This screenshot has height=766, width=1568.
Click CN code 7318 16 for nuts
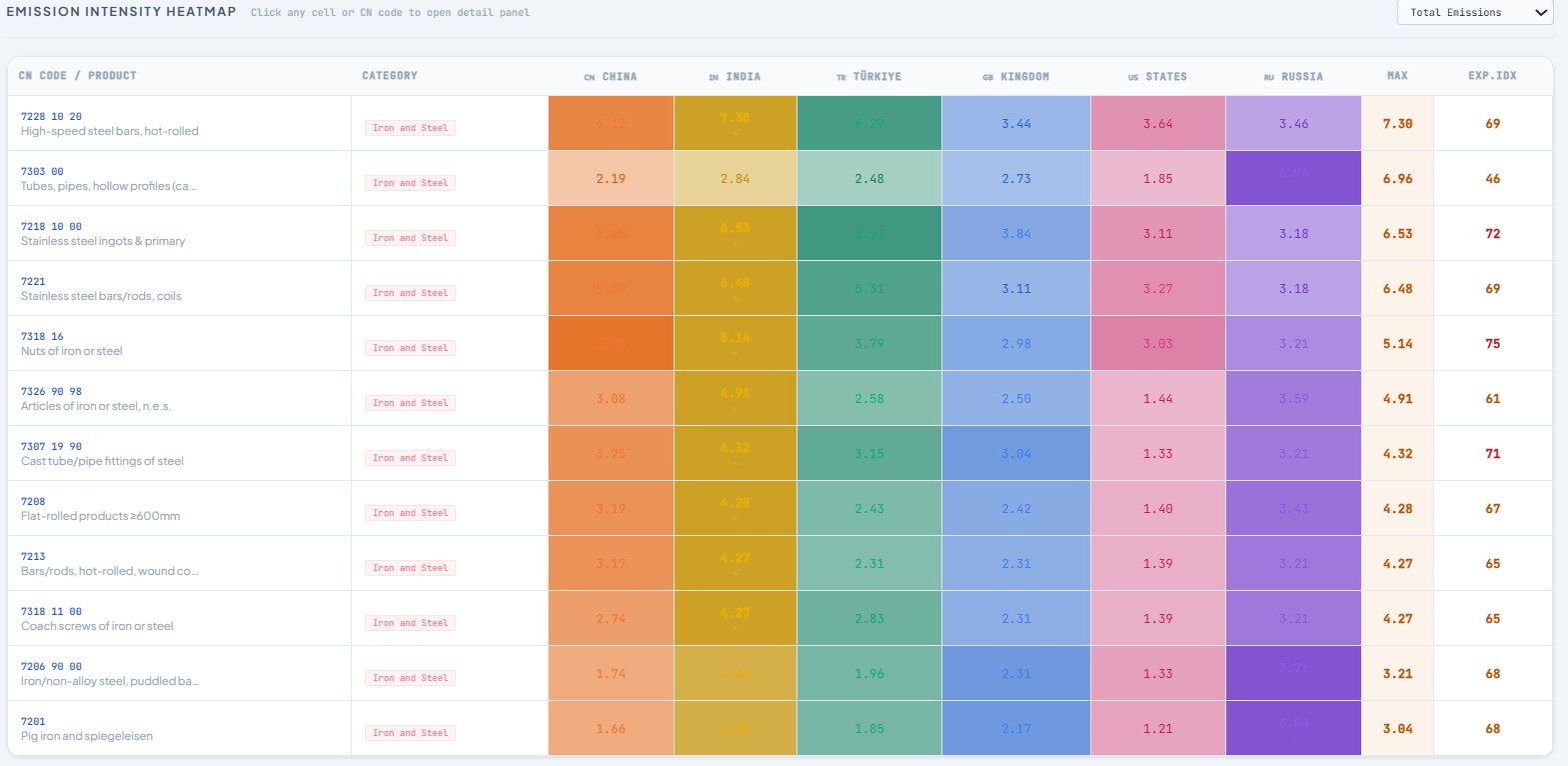coord(42,337)
